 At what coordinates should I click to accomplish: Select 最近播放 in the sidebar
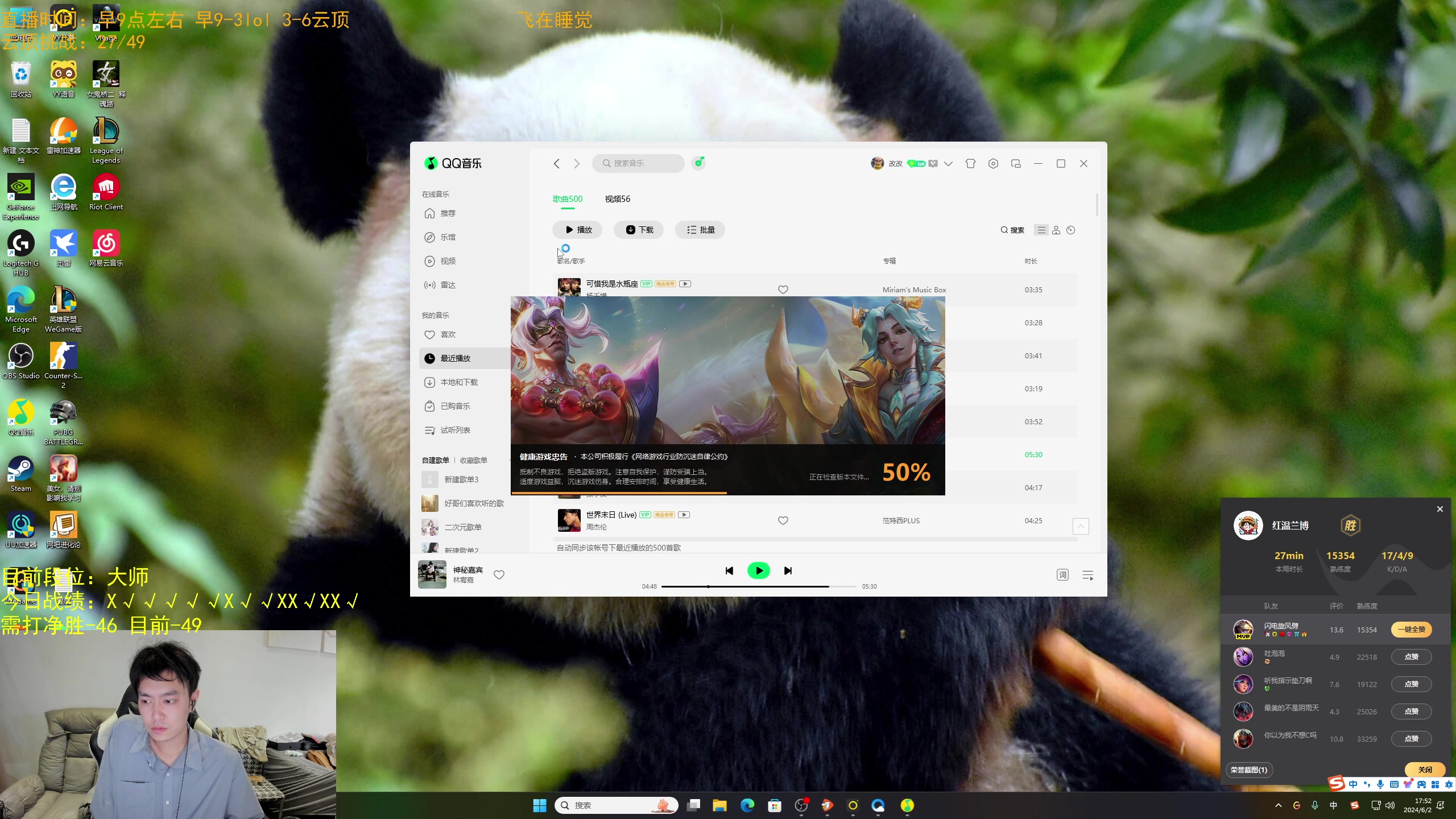(x=465, y=358)
